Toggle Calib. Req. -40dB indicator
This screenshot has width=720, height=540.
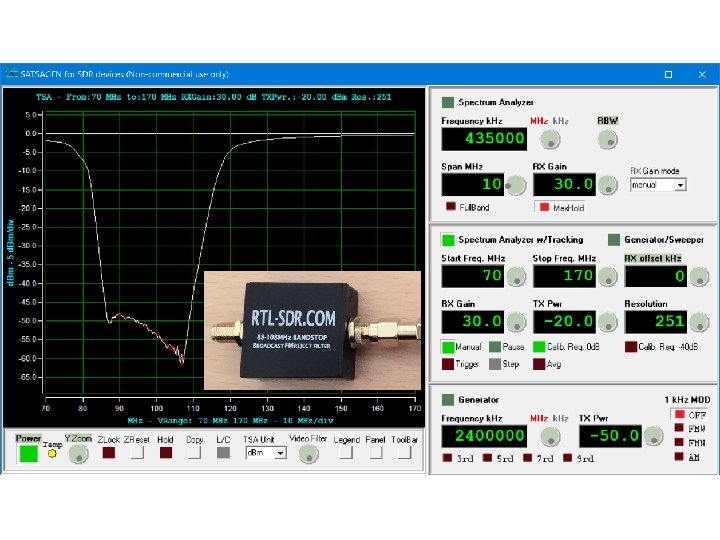[x=631, y=347]
